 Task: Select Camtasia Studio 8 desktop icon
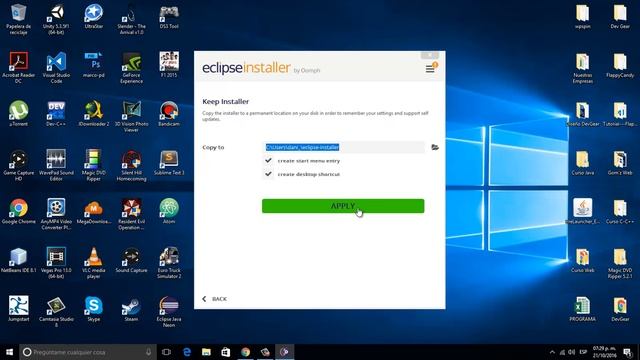(x=56, y=311)
